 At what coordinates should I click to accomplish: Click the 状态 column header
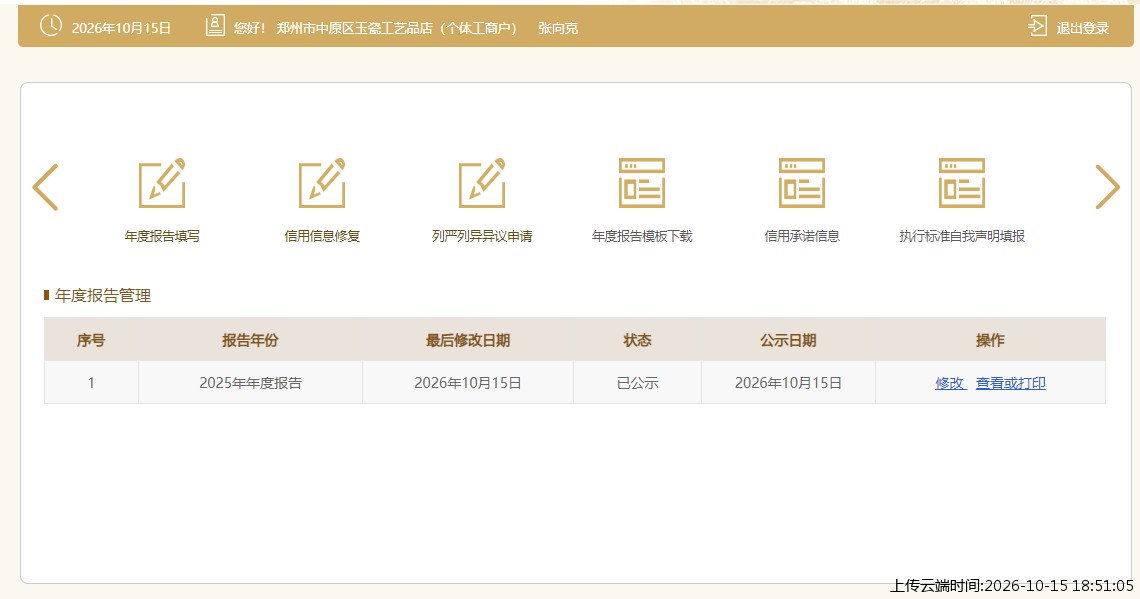[x=638, y=340]
